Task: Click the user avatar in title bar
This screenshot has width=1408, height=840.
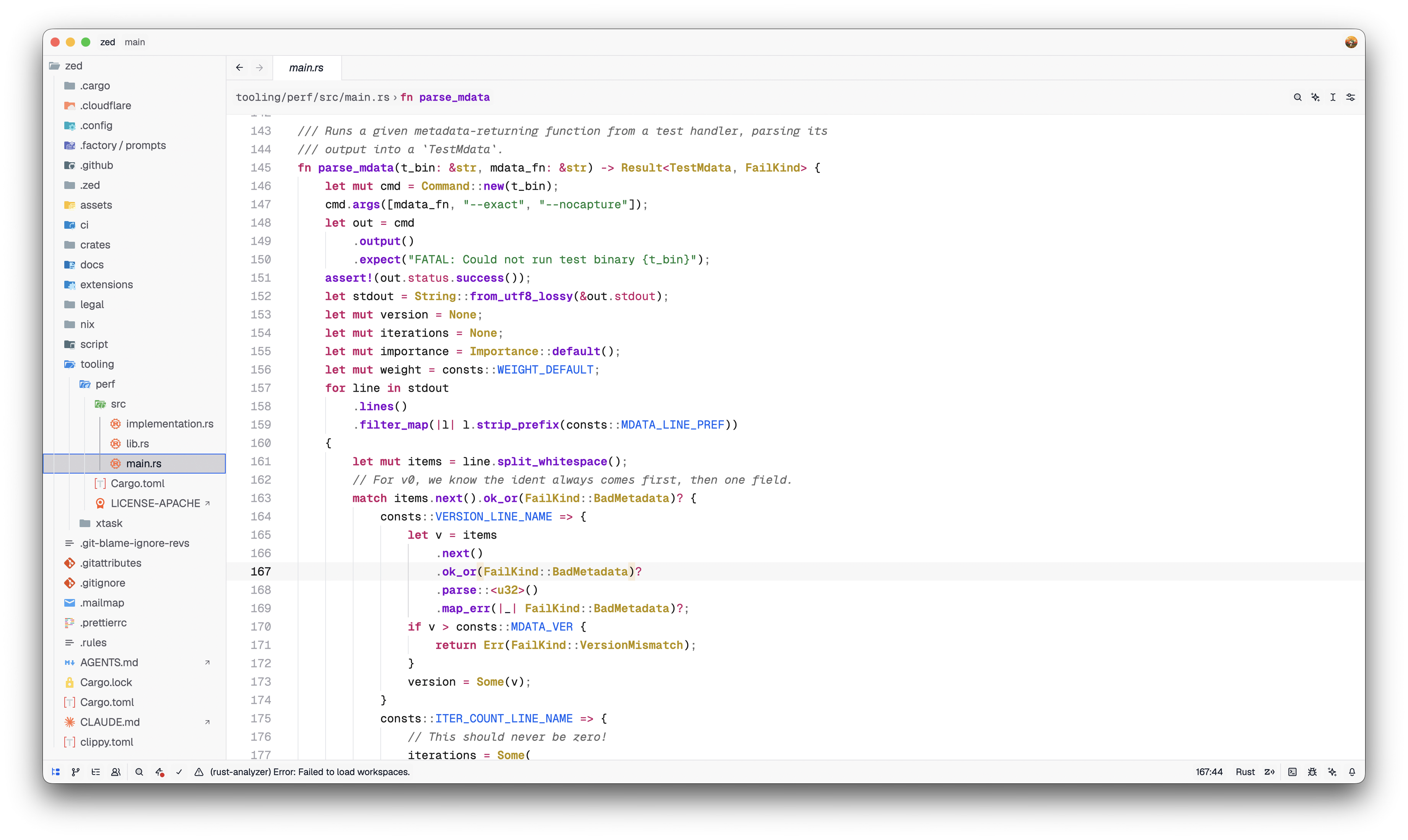Action: click(x=1351, y=42)
